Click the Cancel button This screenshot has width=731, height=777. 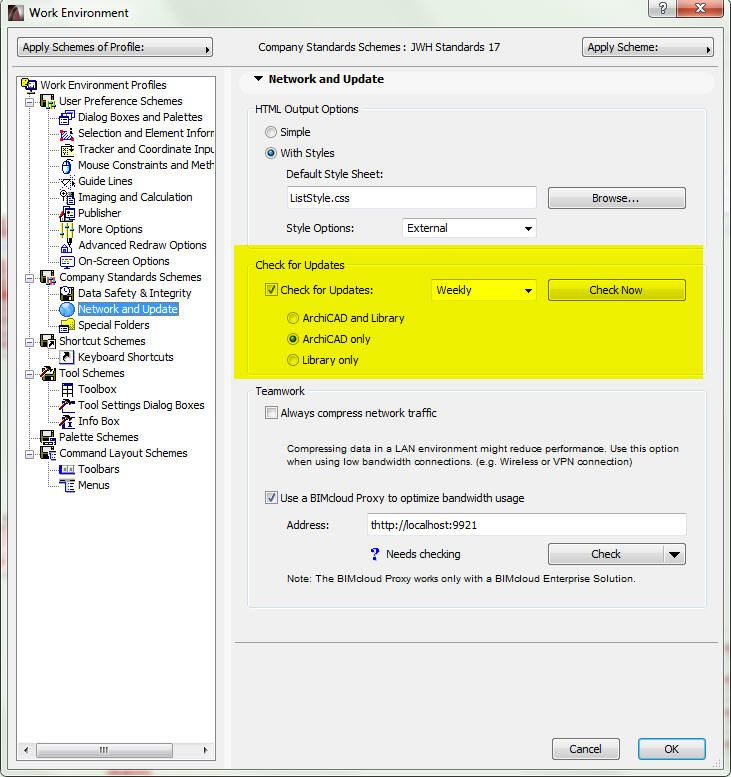[585, 749]
